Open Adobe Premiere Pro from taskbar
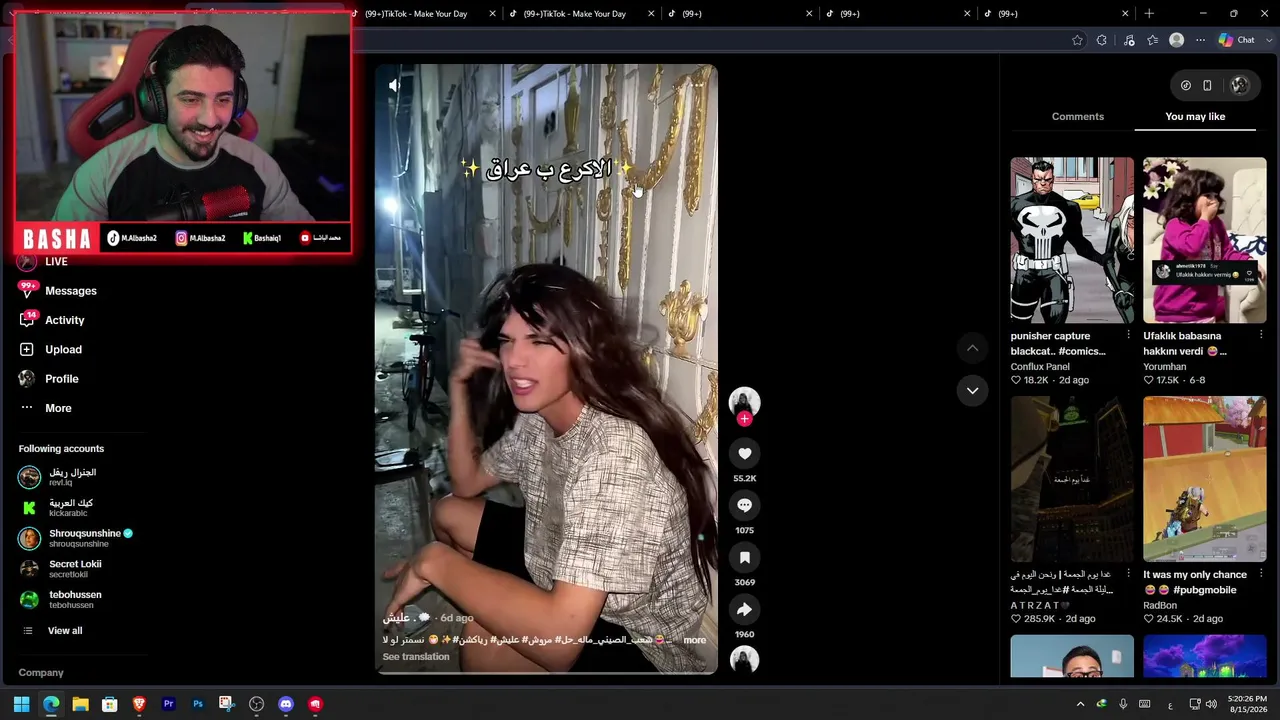The image size is (1280, 720). pos(168,704)
